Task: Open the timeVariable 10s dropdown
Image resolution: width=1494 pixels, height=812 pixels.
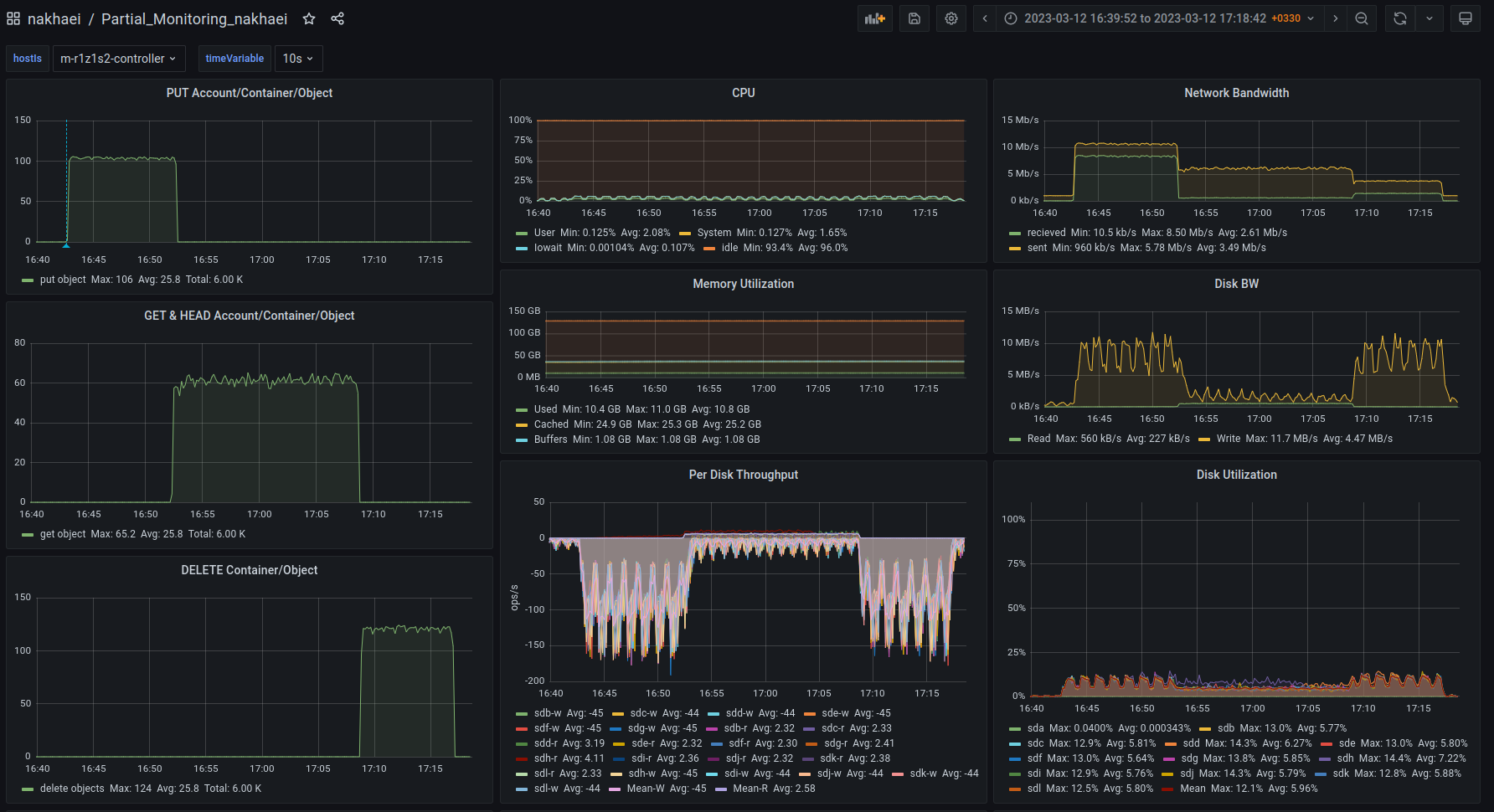Action: [298, 59]
